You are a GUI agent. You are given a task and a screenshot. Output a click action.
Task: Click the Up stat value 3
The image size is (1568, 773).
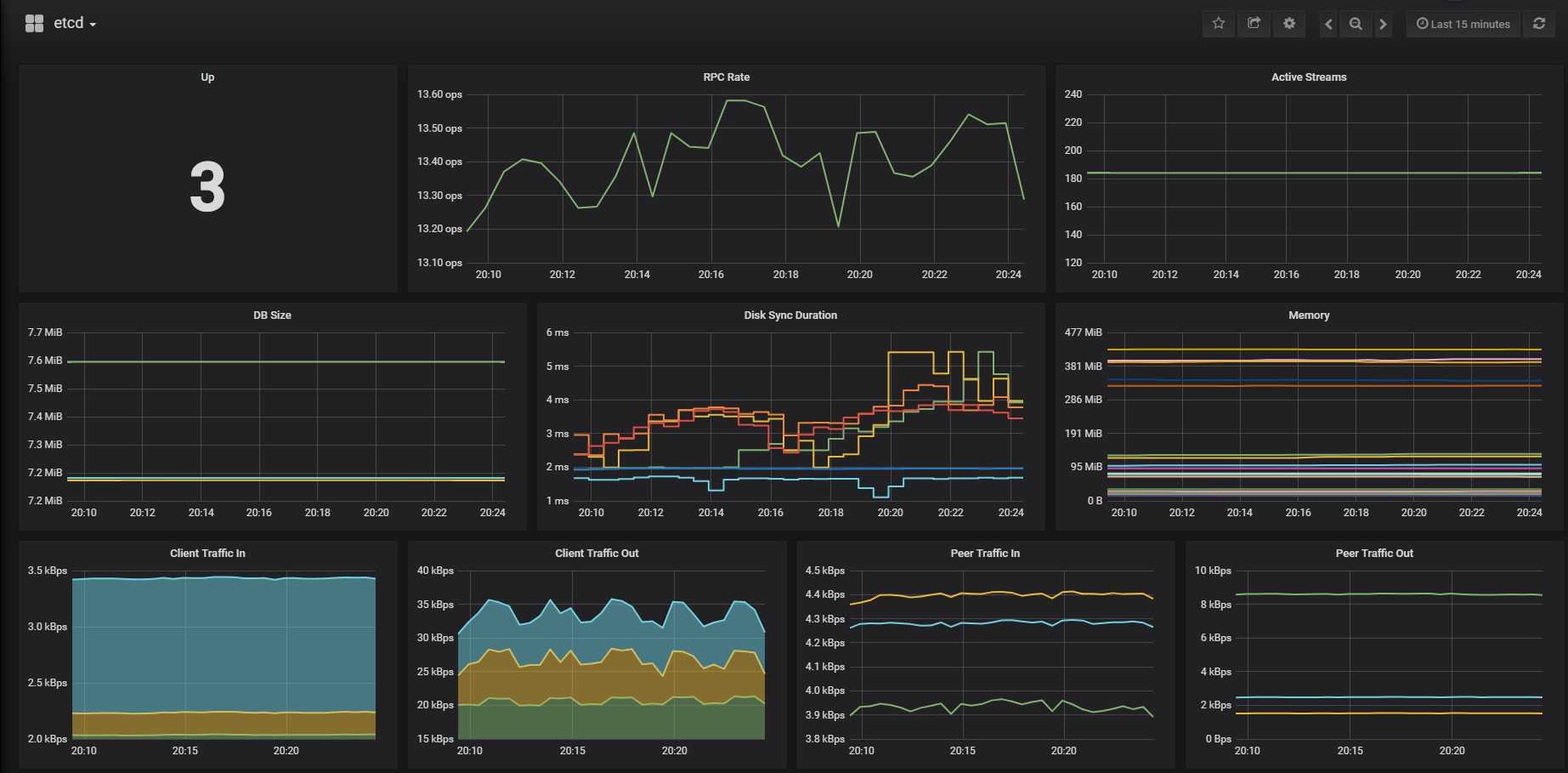(207, 187)
